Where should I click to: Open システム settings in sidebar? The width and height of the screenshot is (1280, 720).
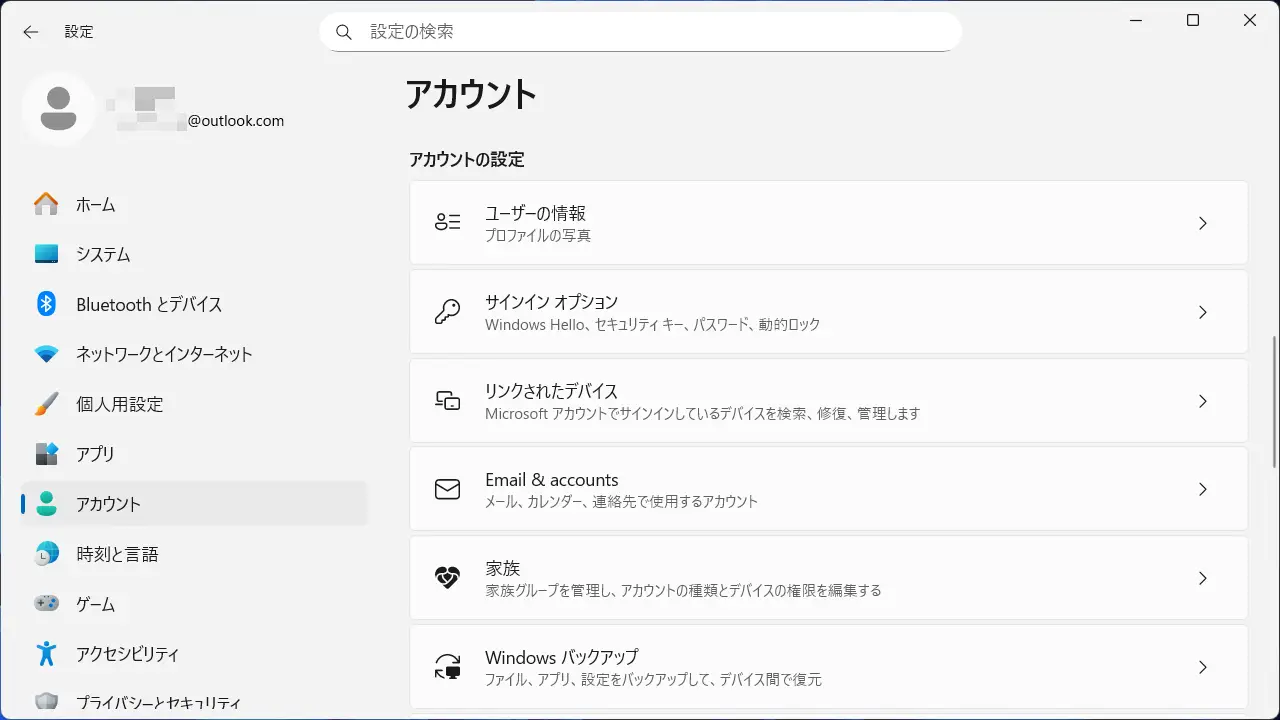pos(103,254)
